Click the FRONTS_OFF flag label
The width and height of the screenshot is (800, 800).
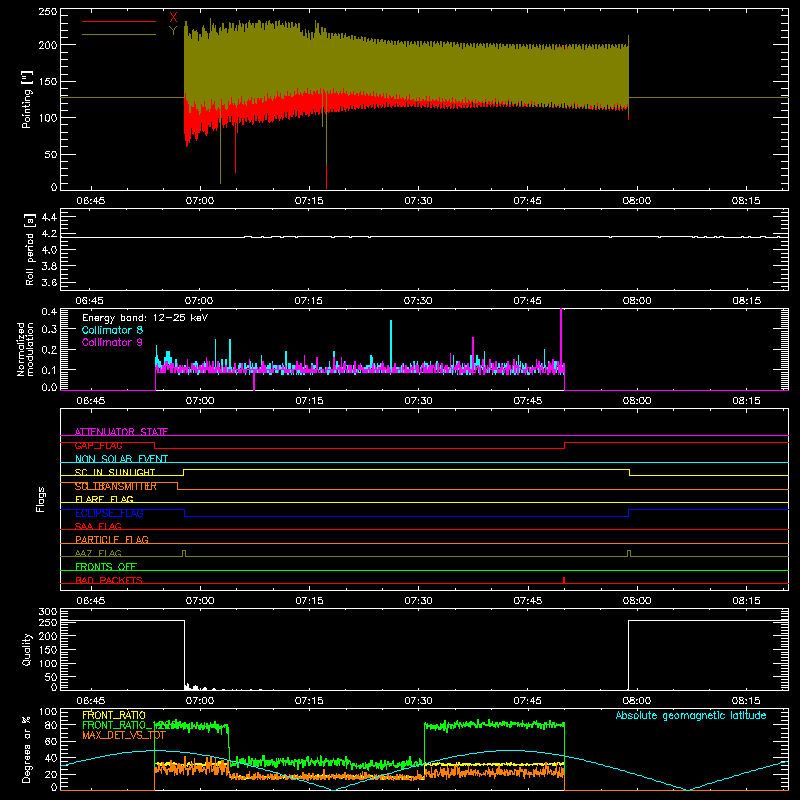click(106, 567)
